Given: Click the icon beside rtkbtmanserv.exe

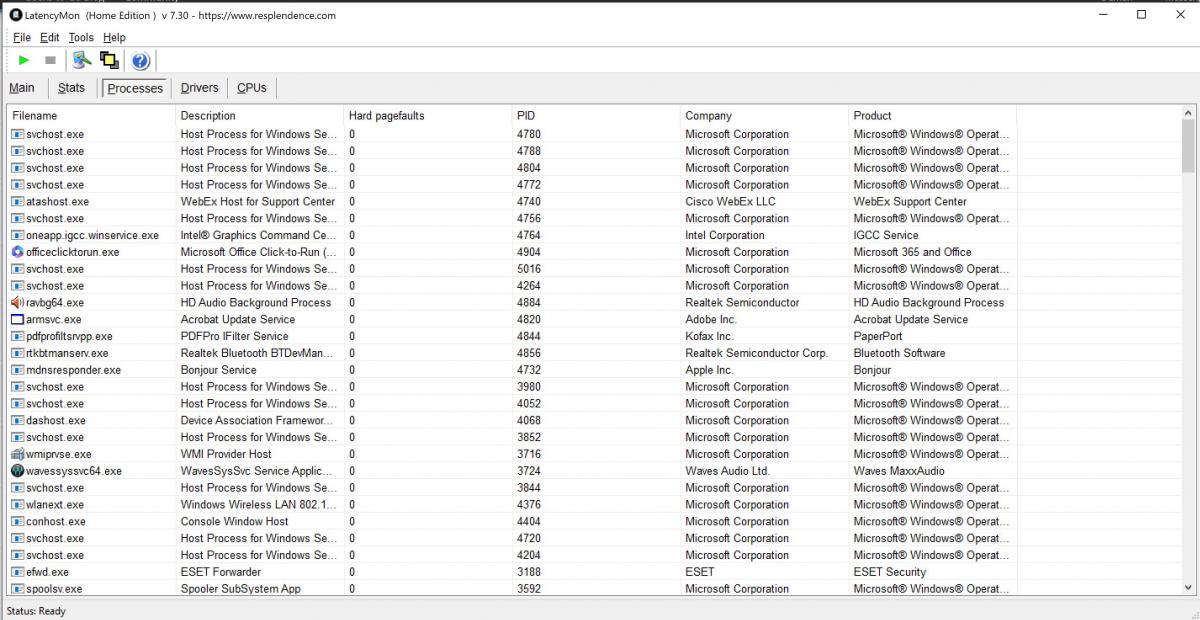Looking at the screenshot, I should (x=17, y=354).
